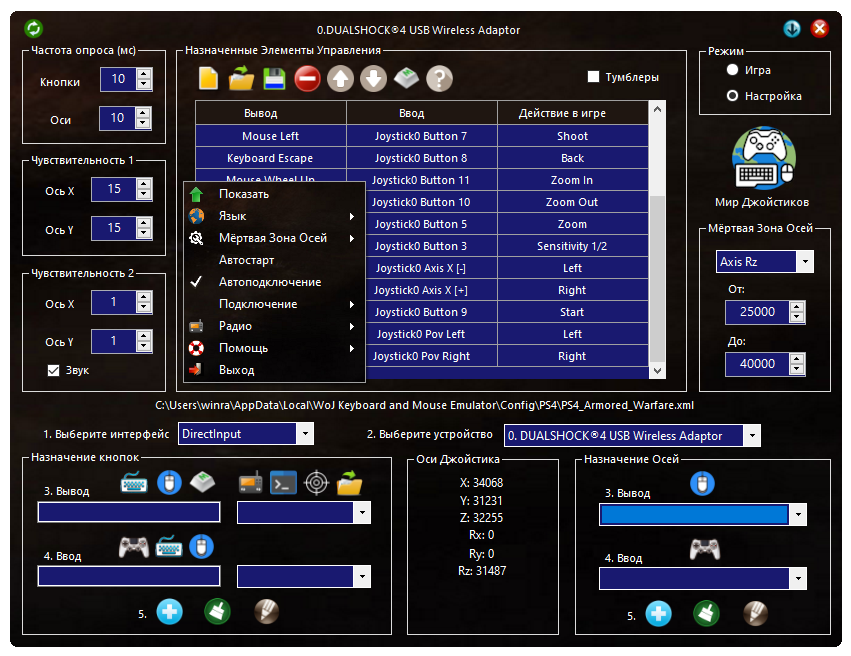Adjust Ось X sensitivity 1 stepper
This screenshot has width=851, height=656.
pyautogui.click(x=144, y=189)
